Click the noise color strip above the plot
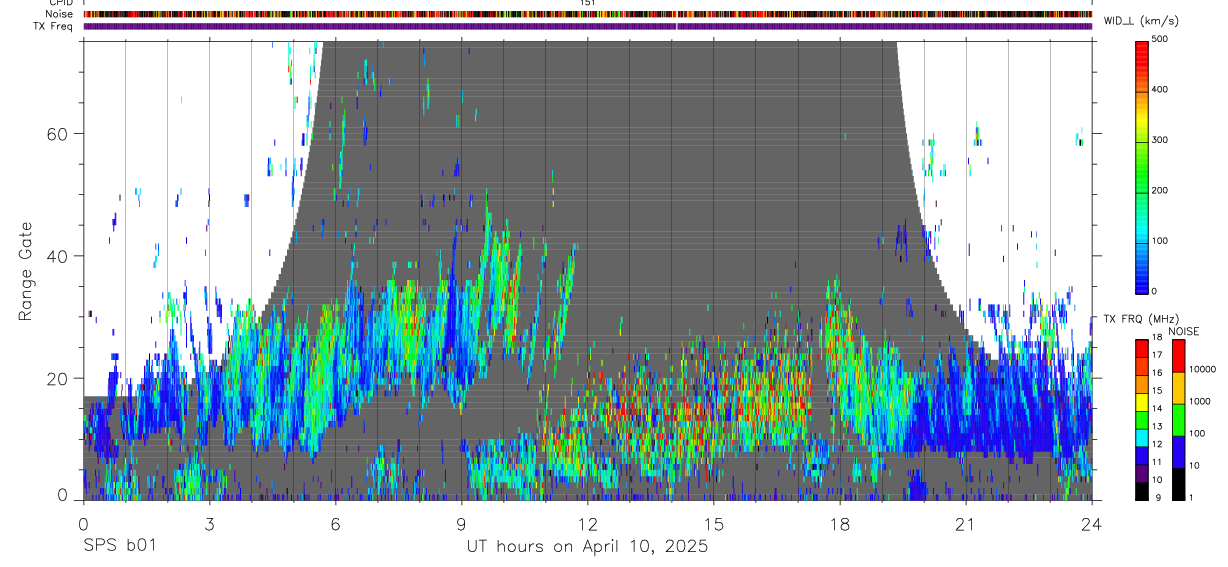The width and height of the screenshot is (1228, 567). point(587,14)
